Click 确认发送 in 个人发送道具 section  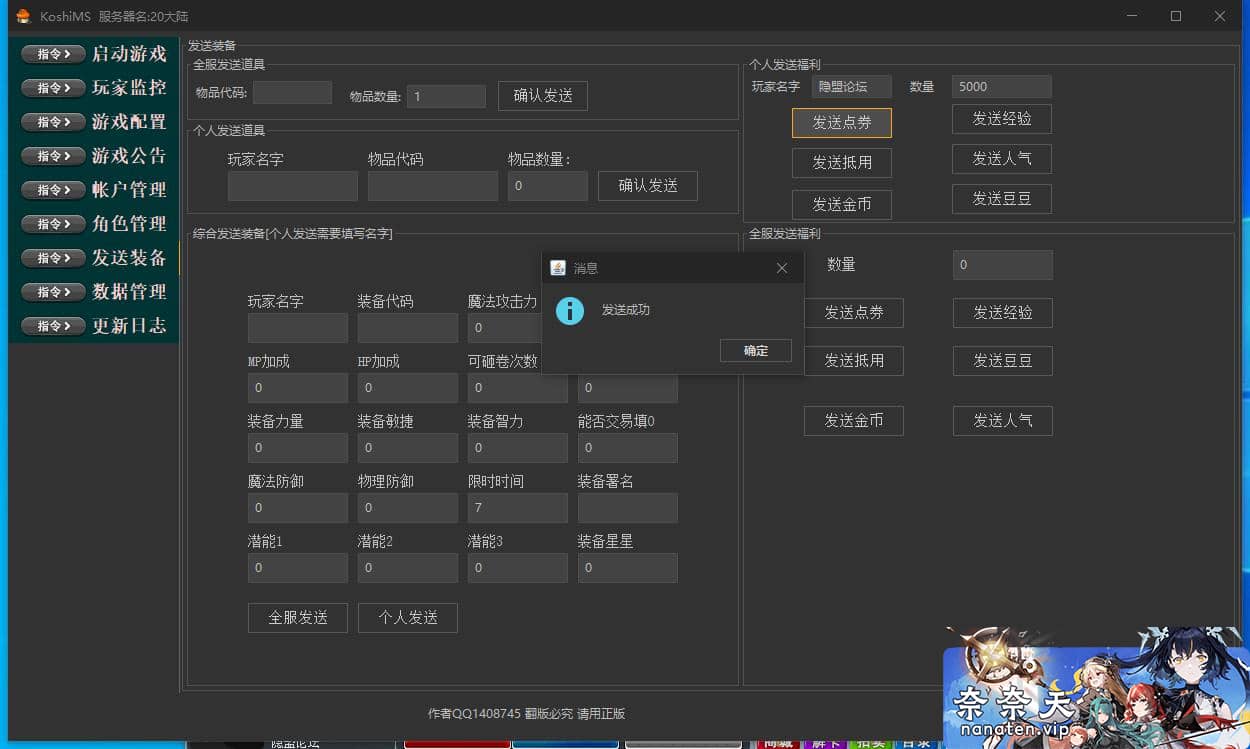pos(648,186)
